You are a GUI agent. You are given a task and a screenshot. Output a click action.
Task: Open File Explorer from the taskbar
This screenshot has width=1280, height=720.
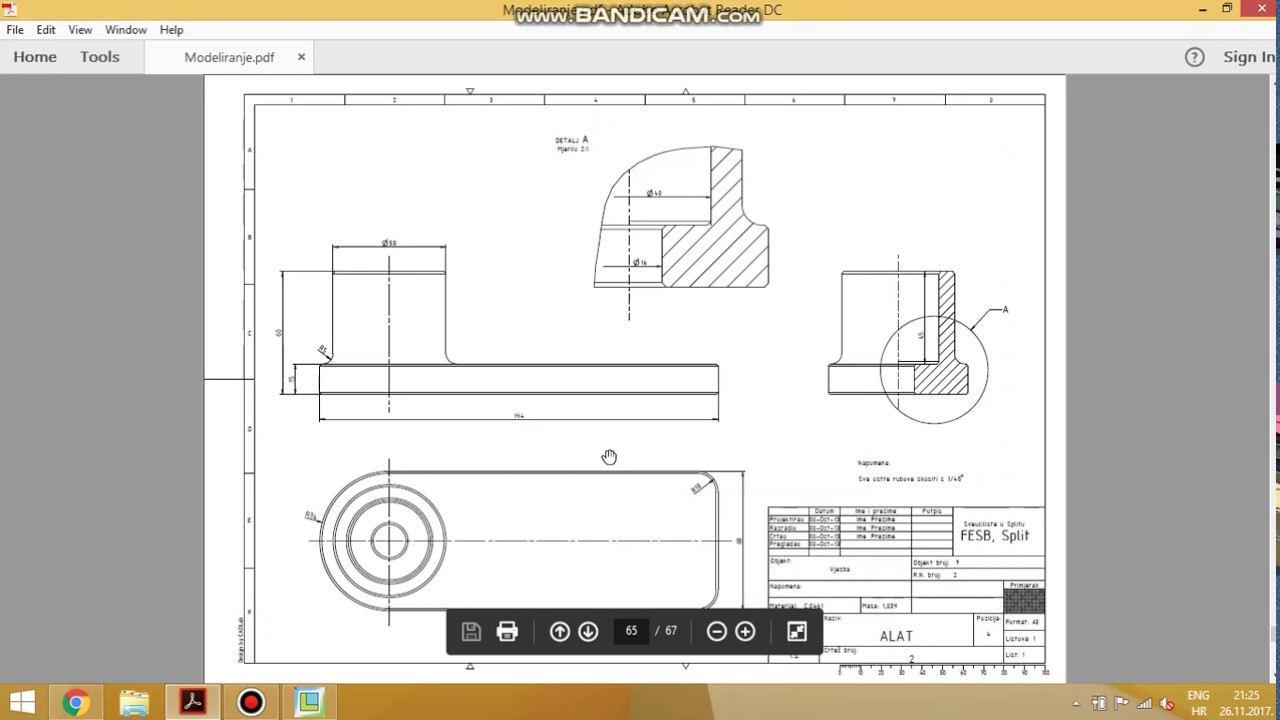tap(134, 703)
